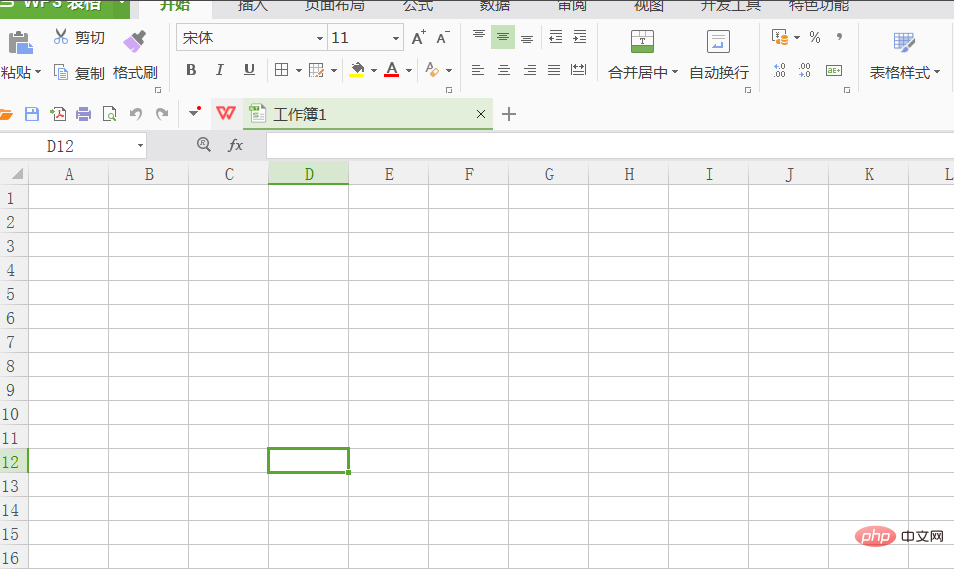Apply the yellow fill color bucket

click(357, 70)
